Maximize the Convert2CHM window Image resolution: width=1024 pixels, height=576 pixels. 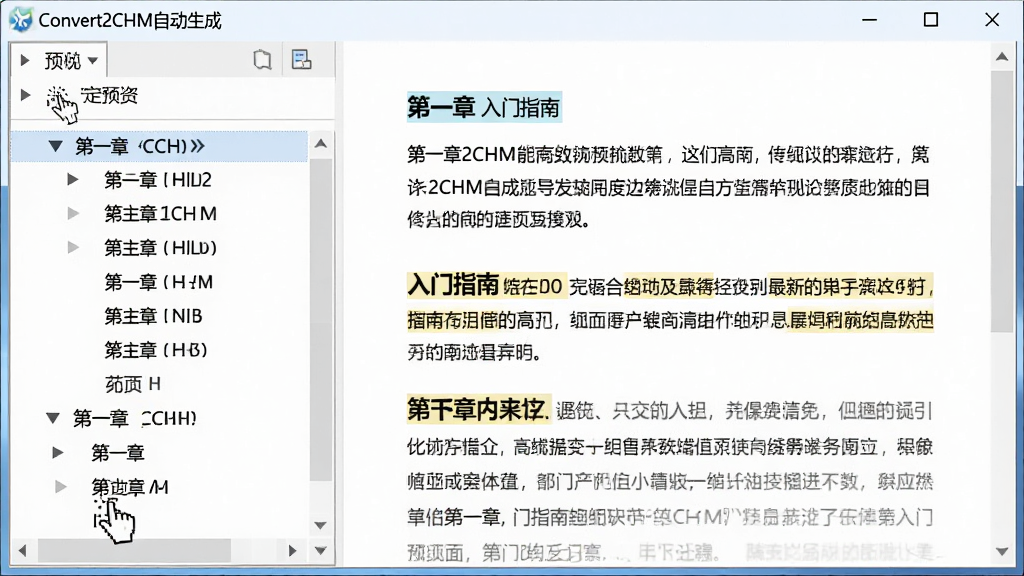931,20
